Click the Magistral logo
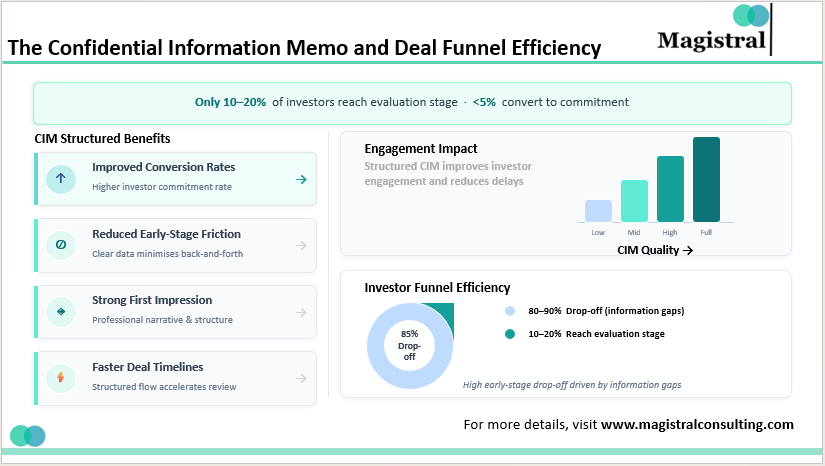The image size is (825, 466). pyautogui.click(x=715, y=29)
